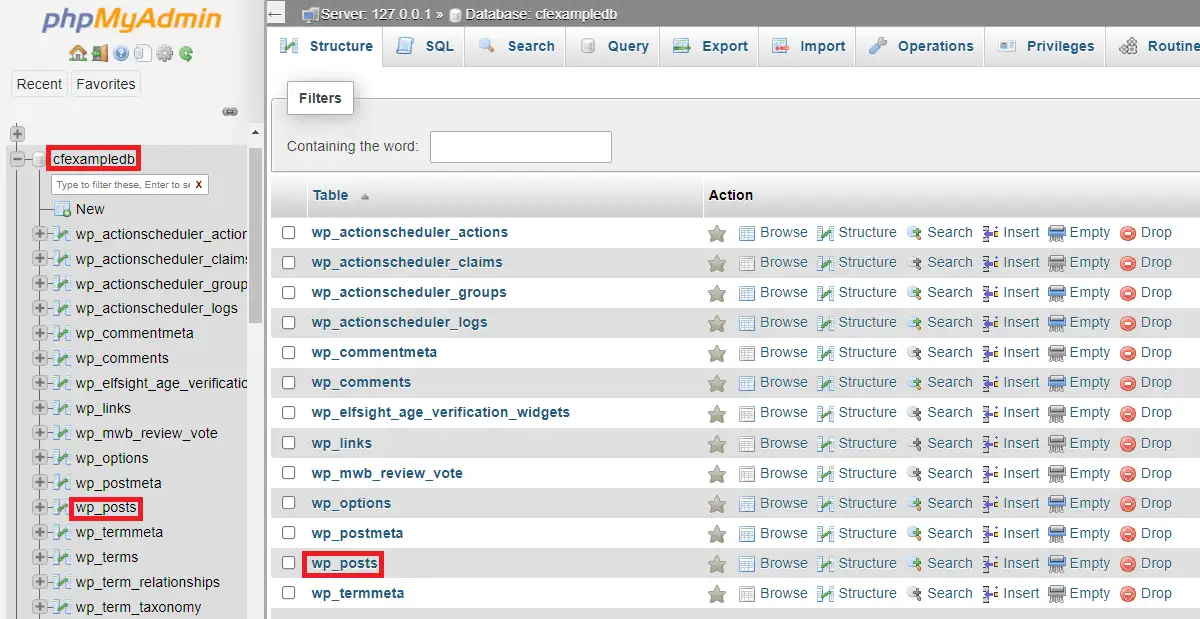Viewport: 1200px width, 619px height.
Task: Go to phpMyAdmin Home via house icon
Action: (x=77, y=54)
